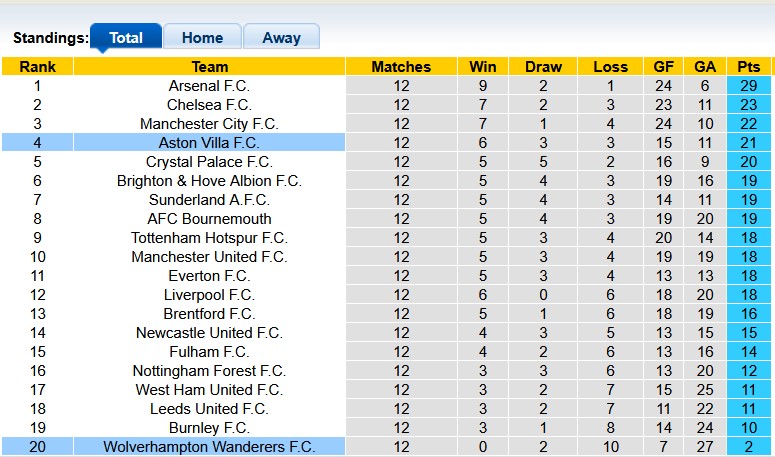
Task: Click the Pts column header
Action: pos(747,67)
